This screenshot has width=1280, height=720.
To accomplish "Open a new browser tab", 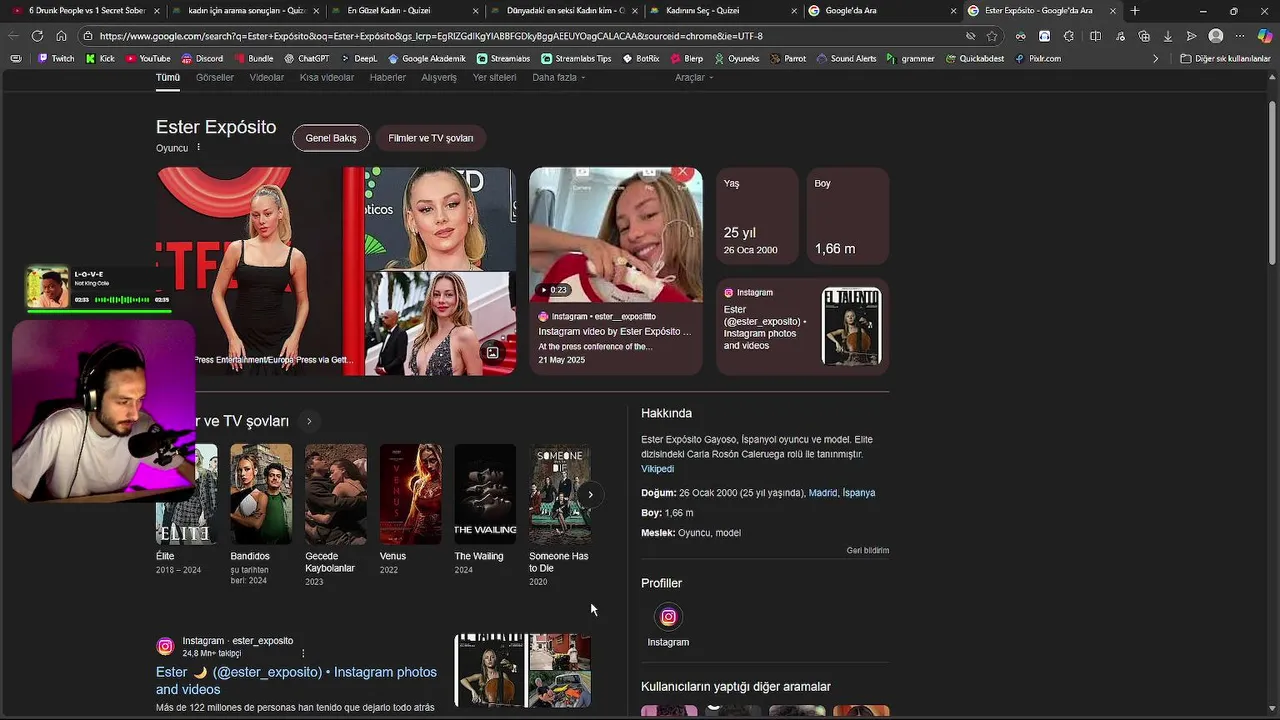I will tap(1134, 11).
